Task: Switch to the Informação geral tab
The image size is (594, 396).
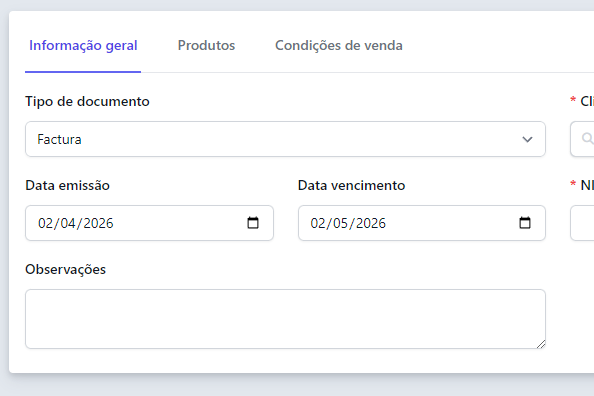Action: pos(83,45)
